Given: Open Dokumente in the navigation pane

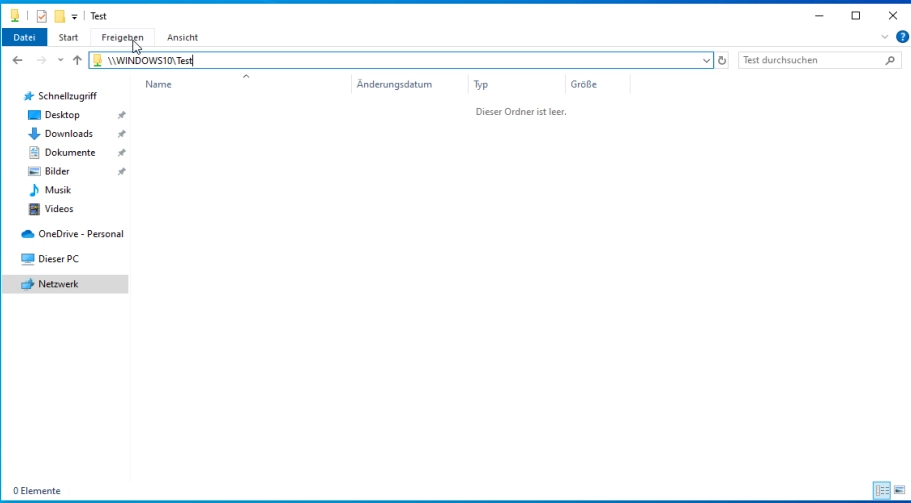Looking at the screenshot, I should [70, 152].
